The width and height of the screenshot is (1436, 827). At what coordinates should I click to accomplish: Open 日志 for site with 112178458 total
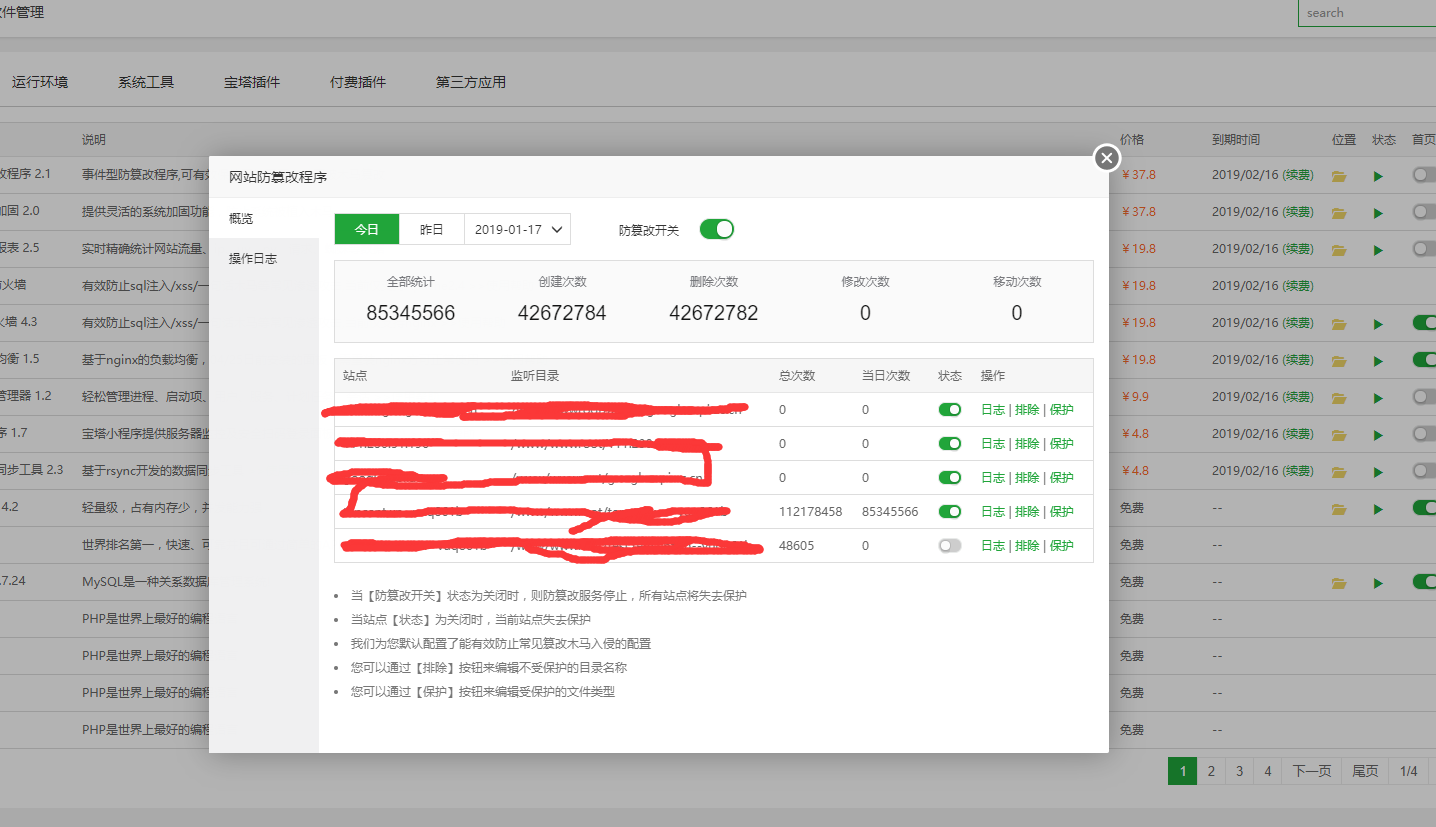pos(993,511)
